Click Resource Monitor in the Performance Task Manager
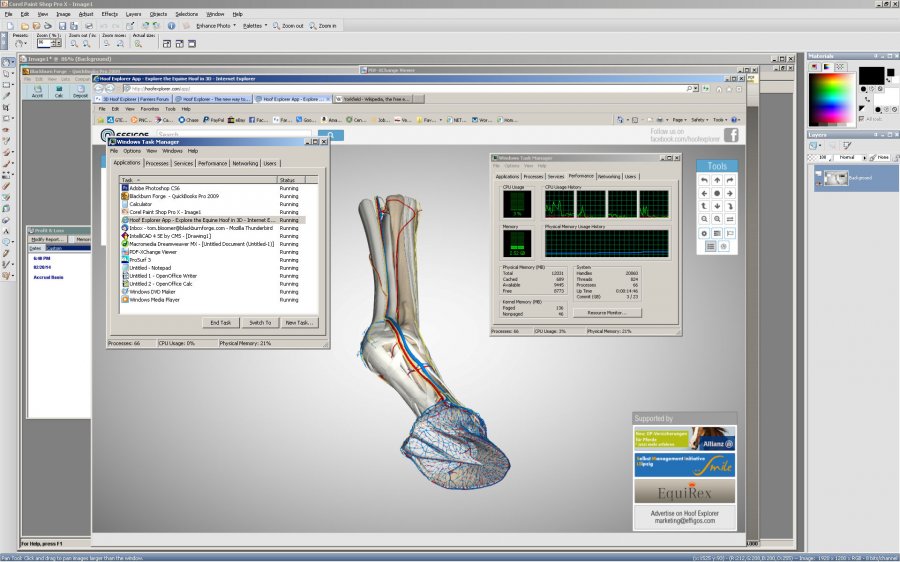Viewport: 900px width, 562px height. click(x=607, y=313)
